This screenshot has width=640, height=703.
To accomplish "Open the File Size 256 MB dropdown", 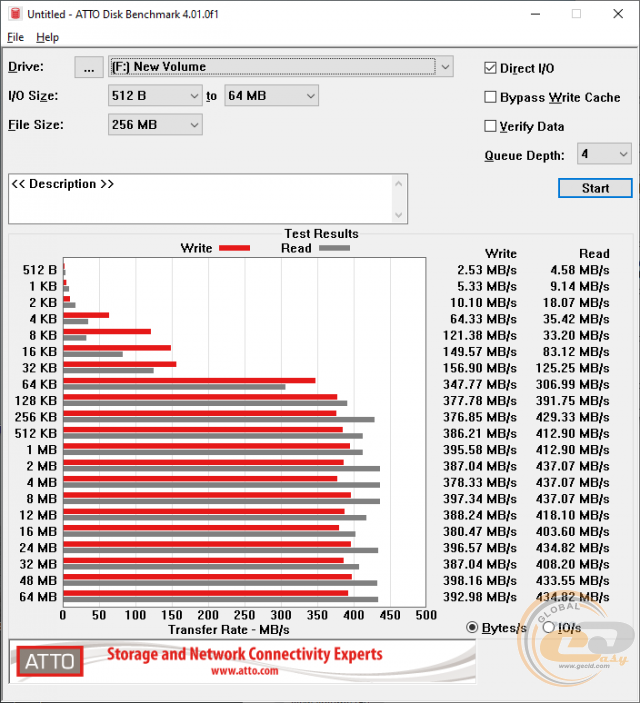I will pyautogui.click(x=155, y=125).
